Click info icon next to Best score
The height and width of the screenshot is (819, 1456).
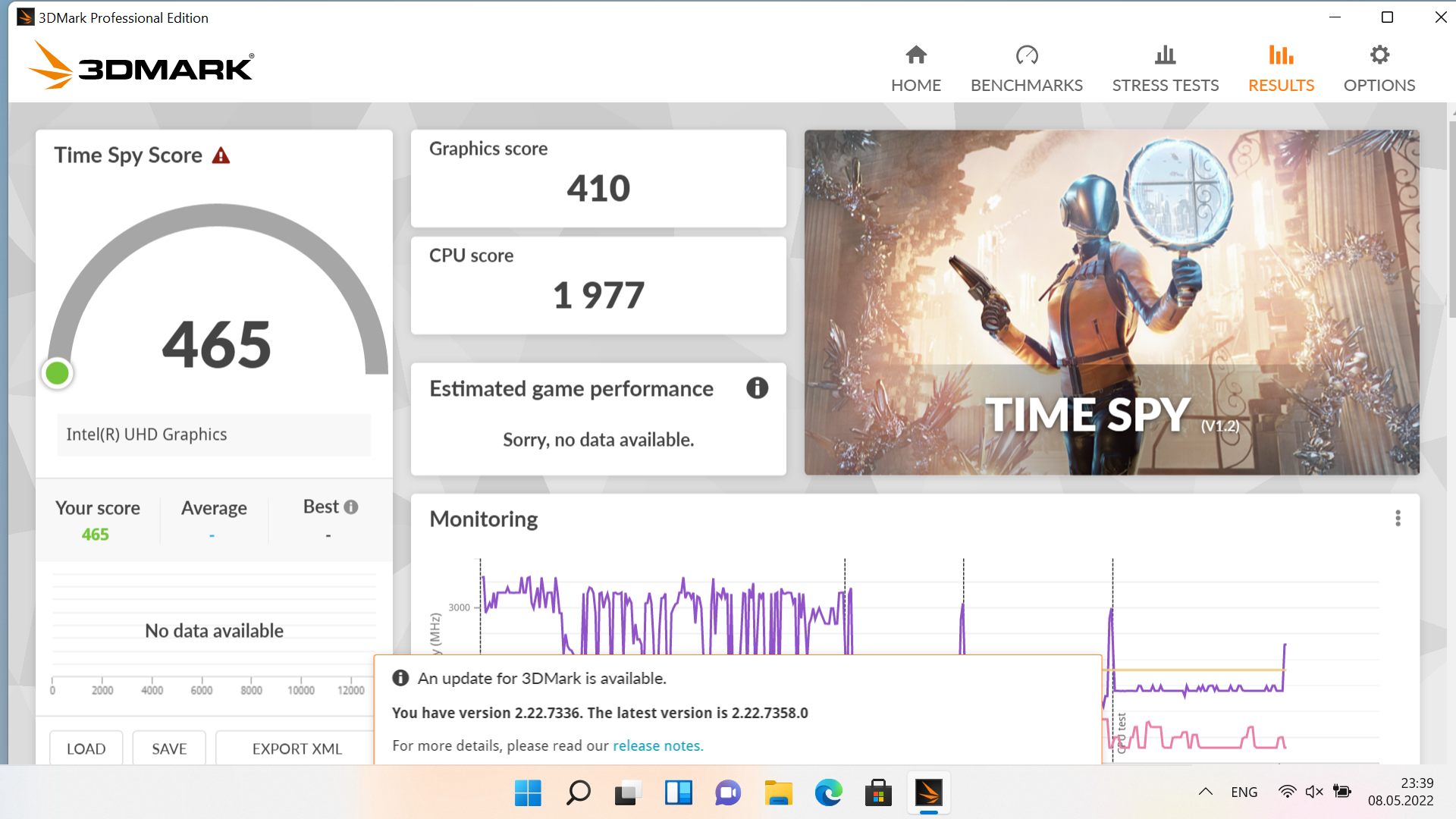351,507
